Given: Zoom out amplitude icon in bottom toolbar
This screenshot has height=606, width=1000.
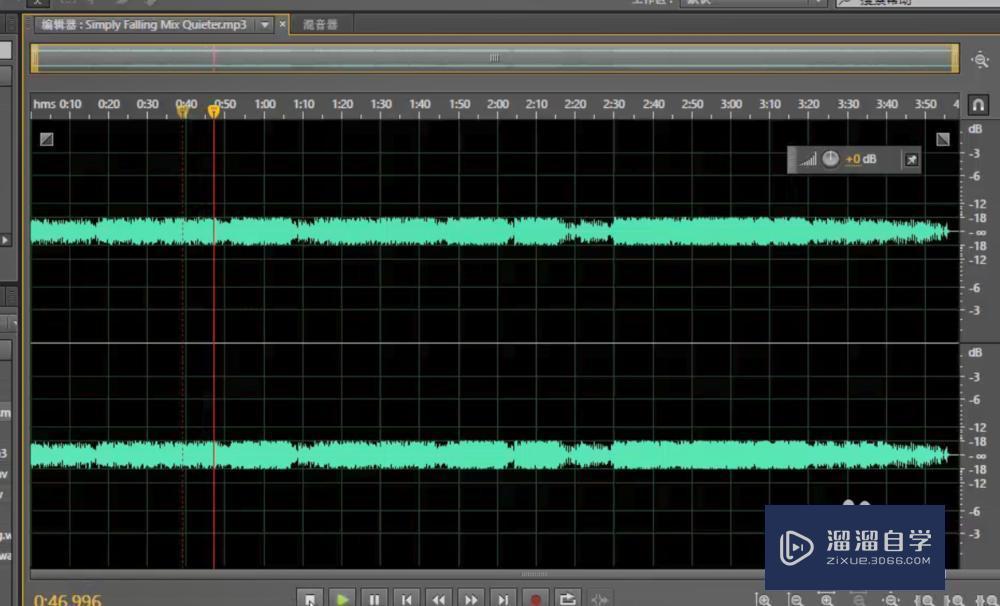Looking at the screenshot, I should point(795,600).
